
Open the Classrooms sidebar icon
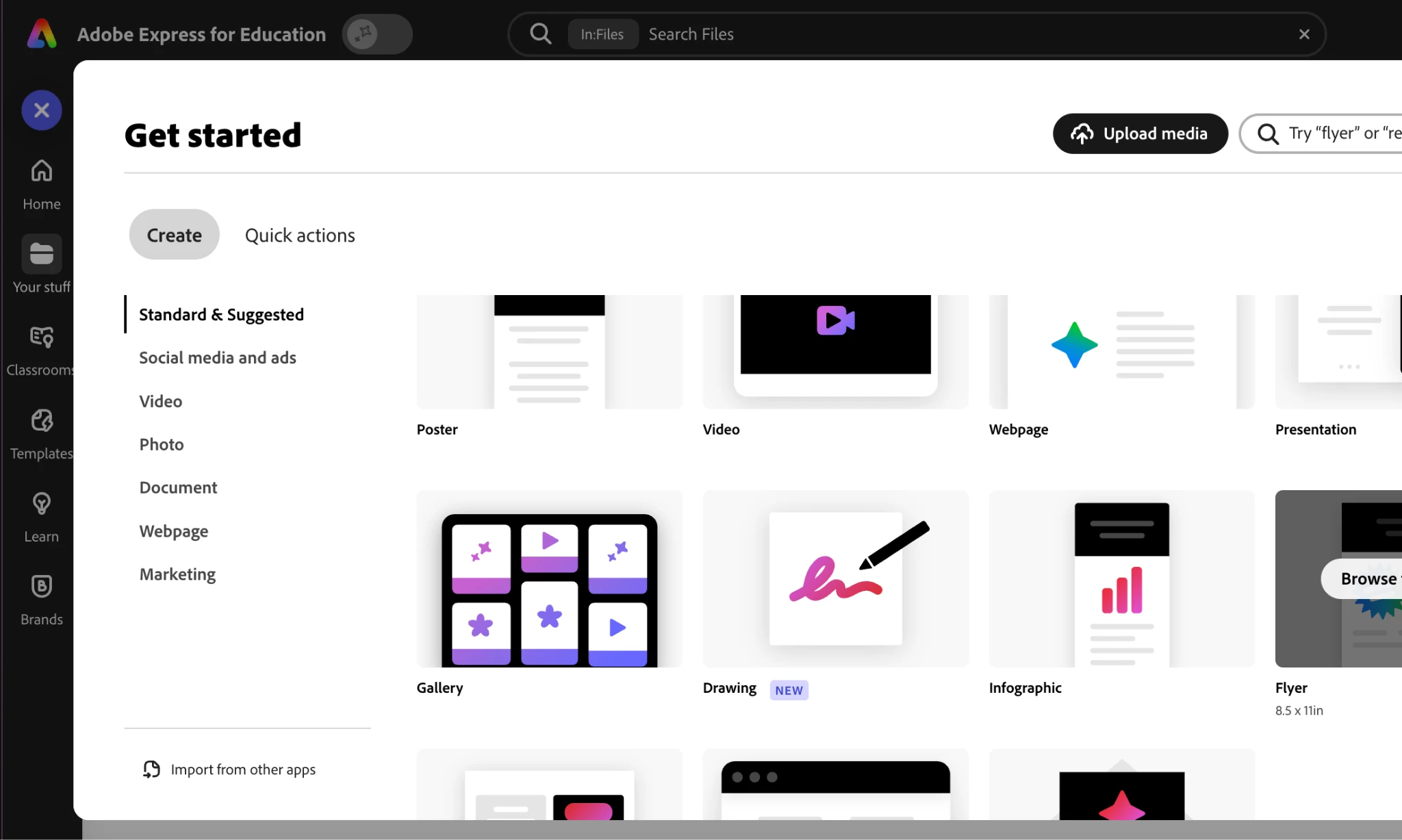pos(41,337)
